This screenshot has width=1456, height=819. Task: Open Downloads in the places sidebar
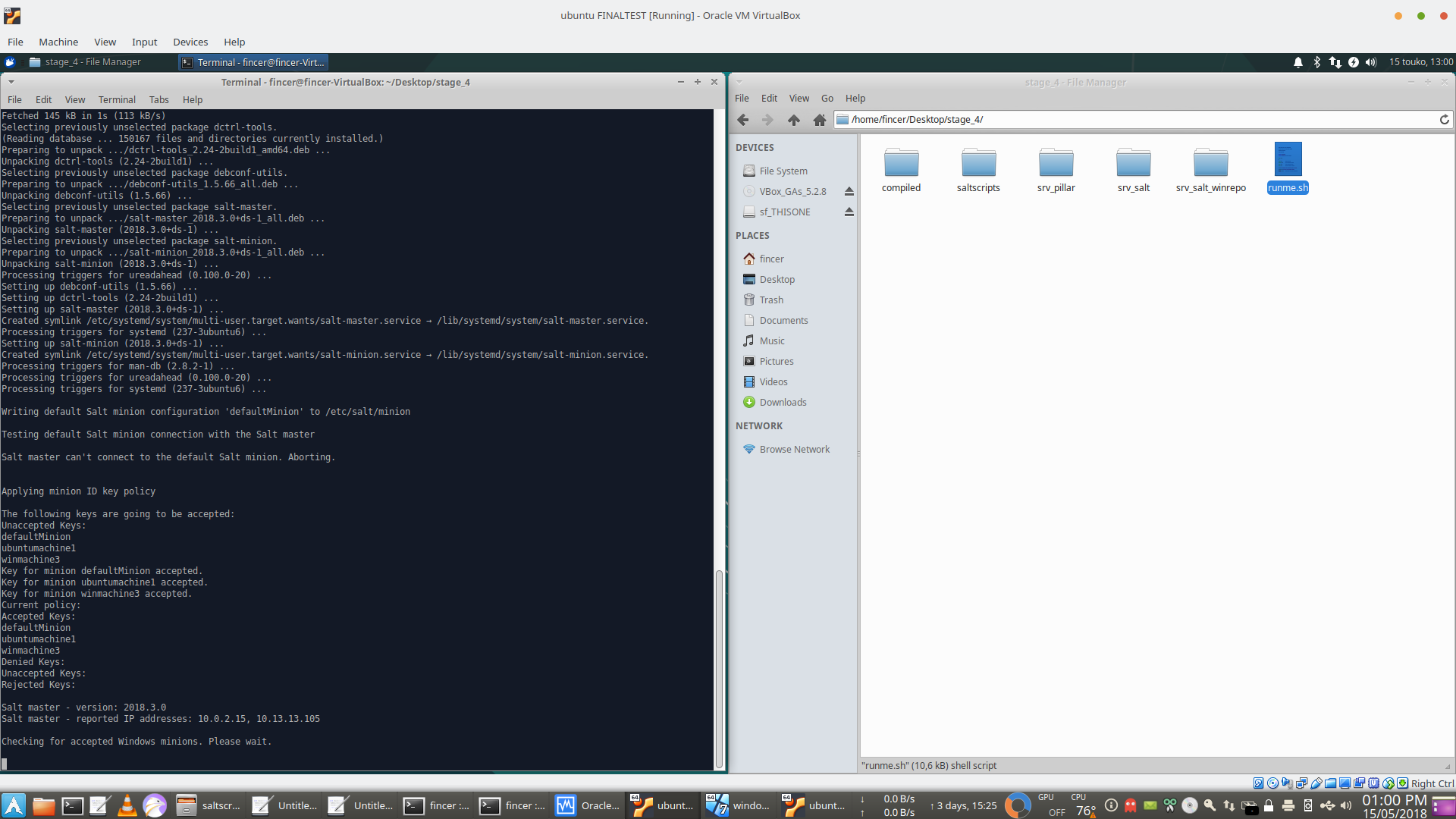click(783, 403)
